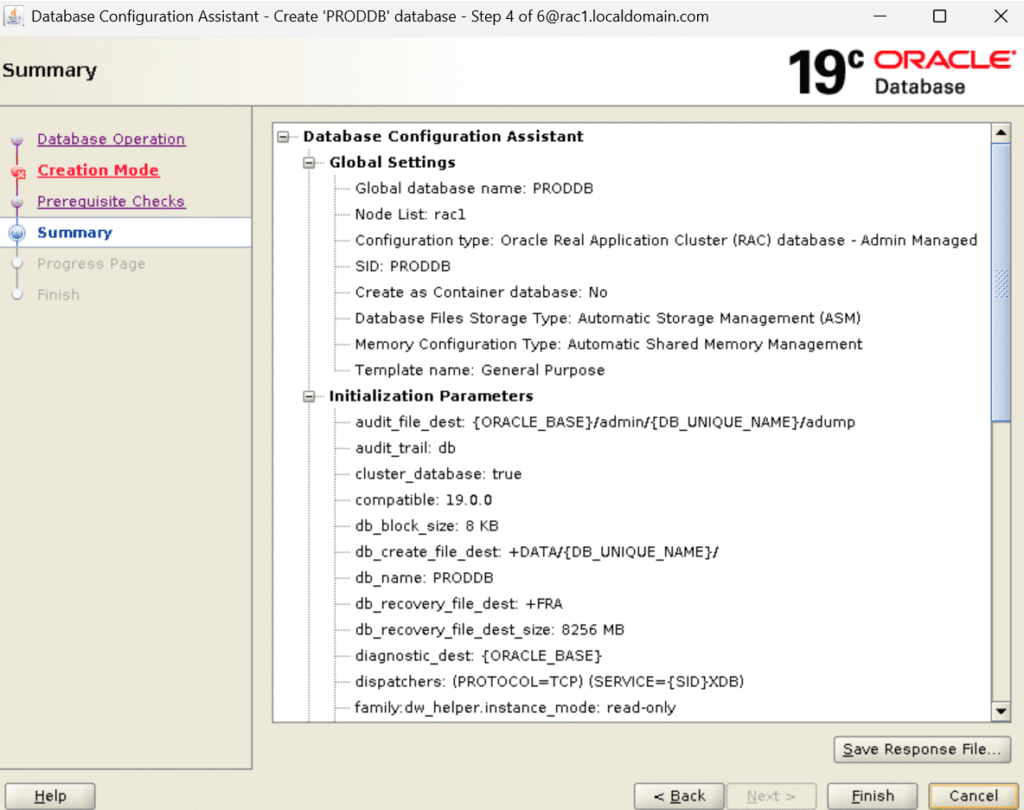Click the Creation Mode step bullet icon

click(17, 172)
